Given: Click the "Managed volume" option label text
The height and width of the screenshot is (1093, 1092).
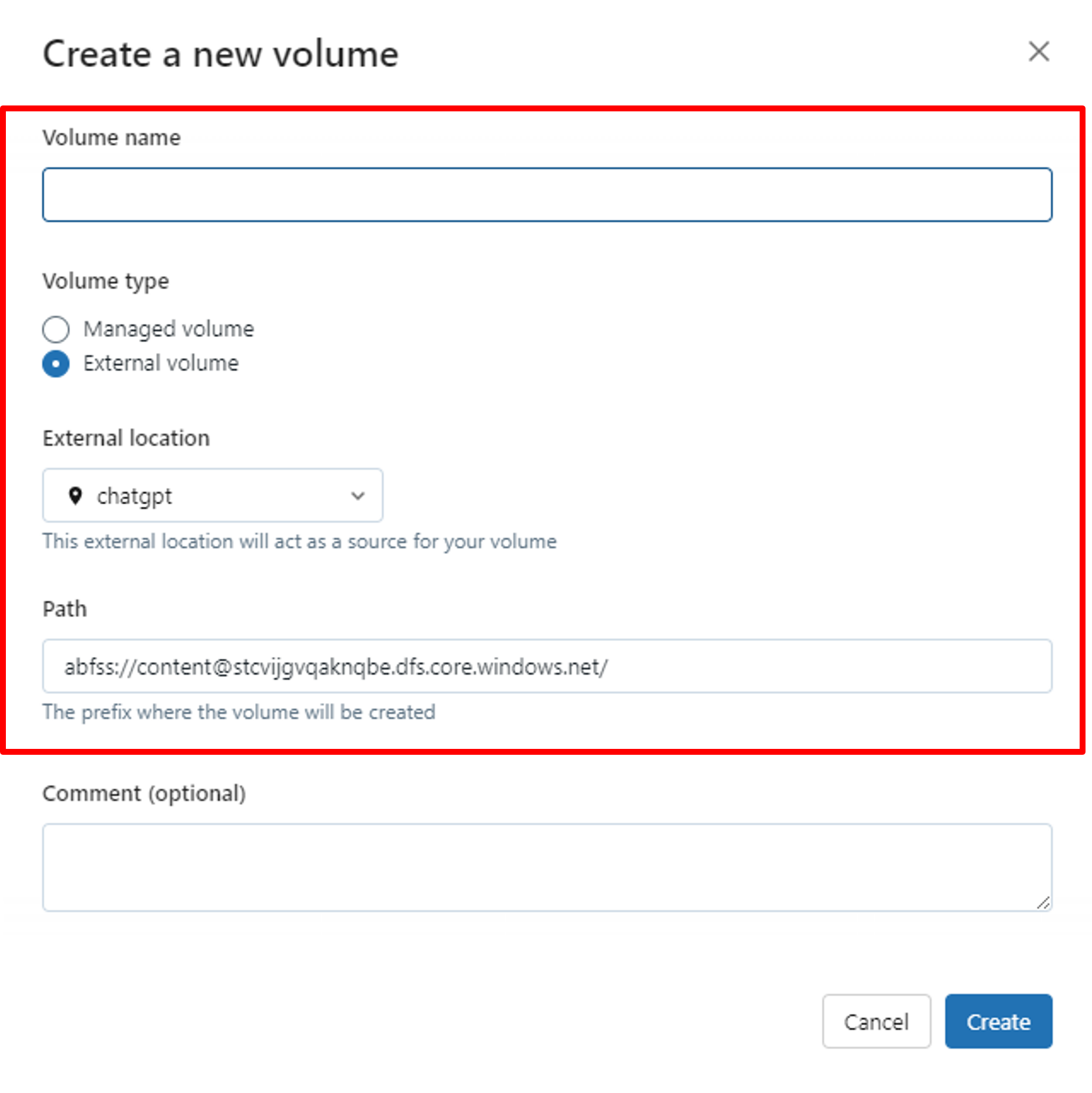Looking at the screenshot, I should pos(168,329).
